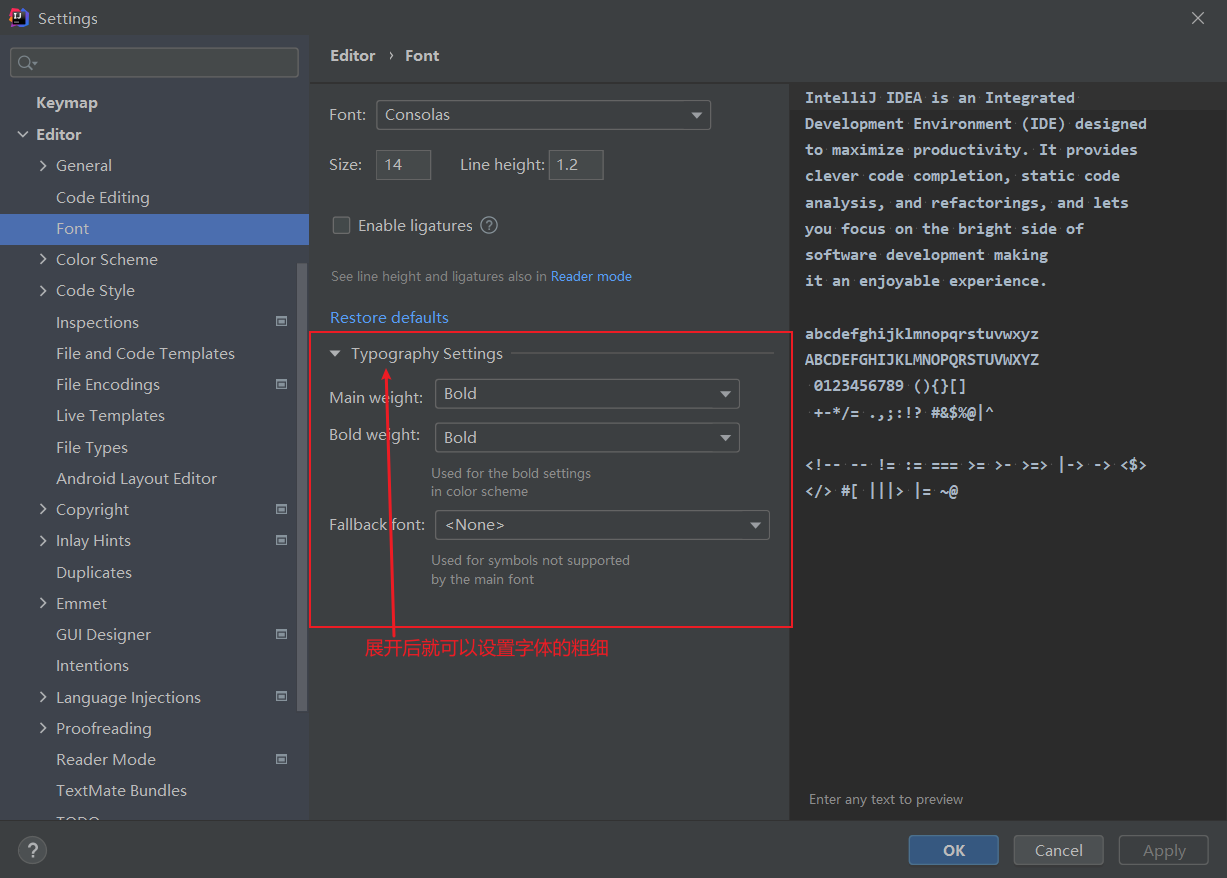The width and height of the screenshot is (1227, 878).
Task: Open the Fallback font dropdown
Action: coord(602,525)
